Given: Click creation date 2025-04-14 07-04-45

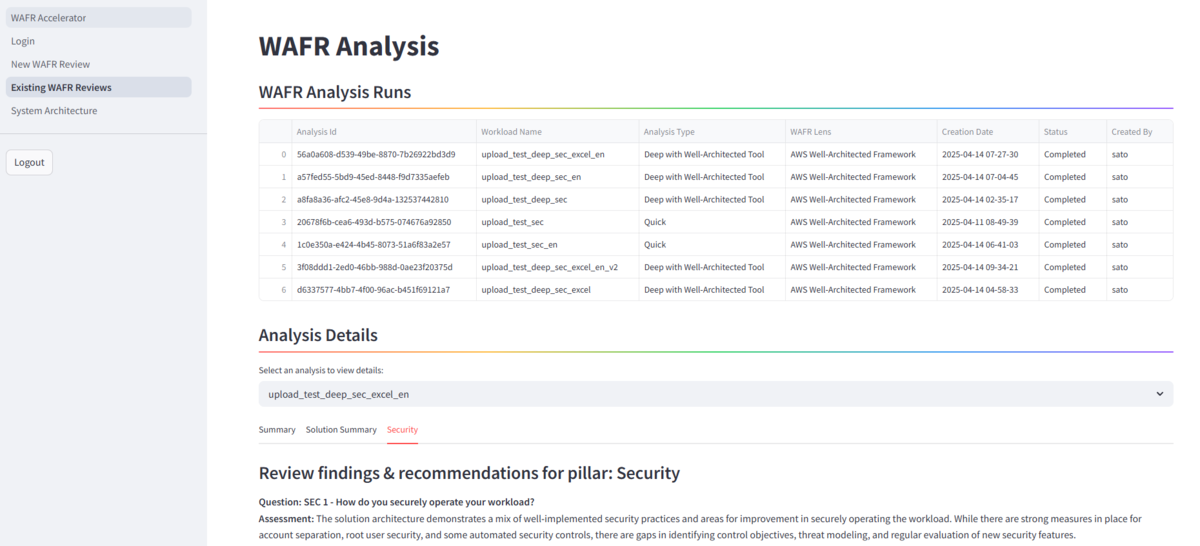Looking at the screenshot, I should click(x=988, y=177).
